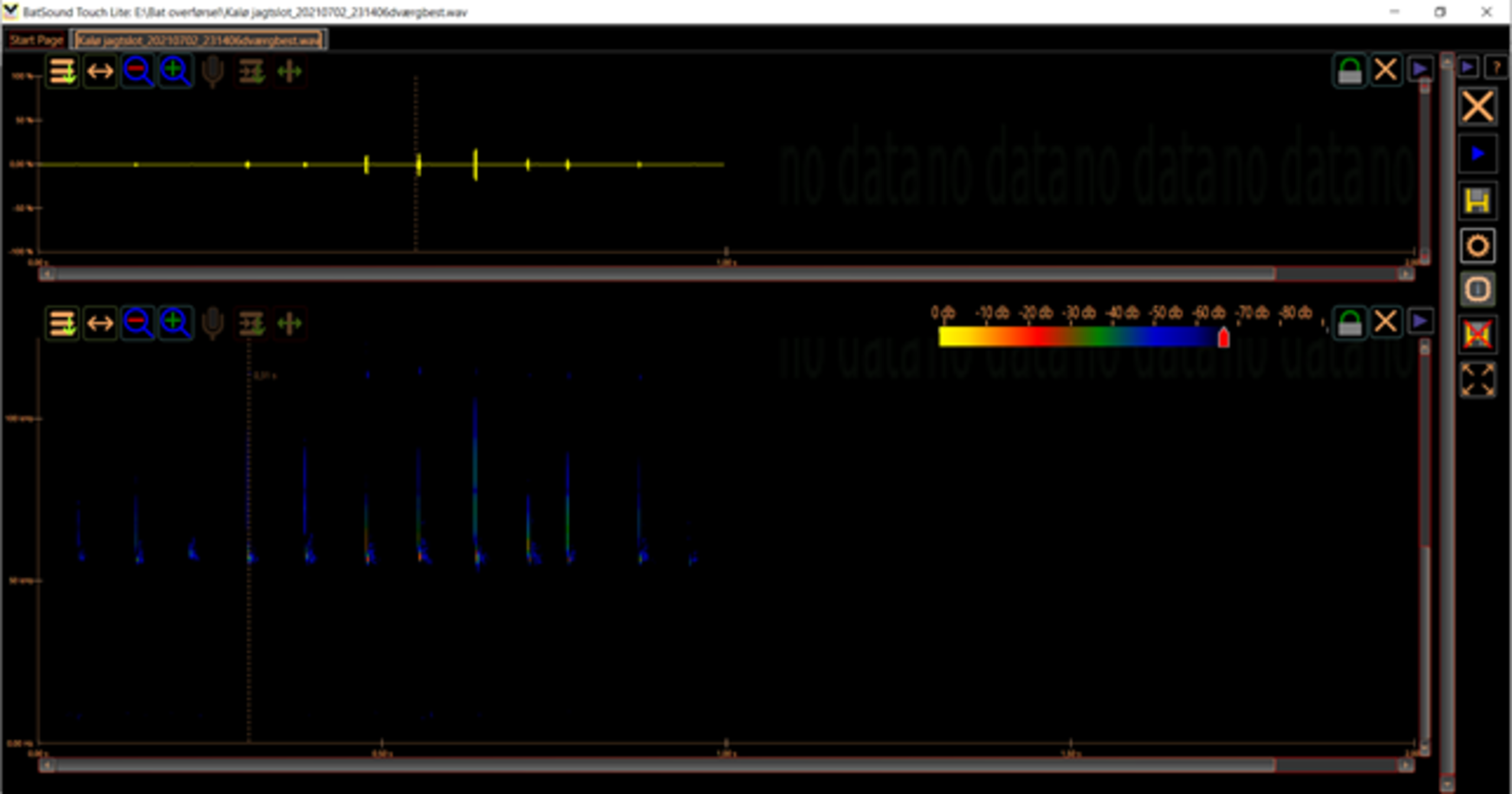Click the zoom out magnifier in oscillogram toolbar
Screen dimensions: 1512x794
click(137, 71)
